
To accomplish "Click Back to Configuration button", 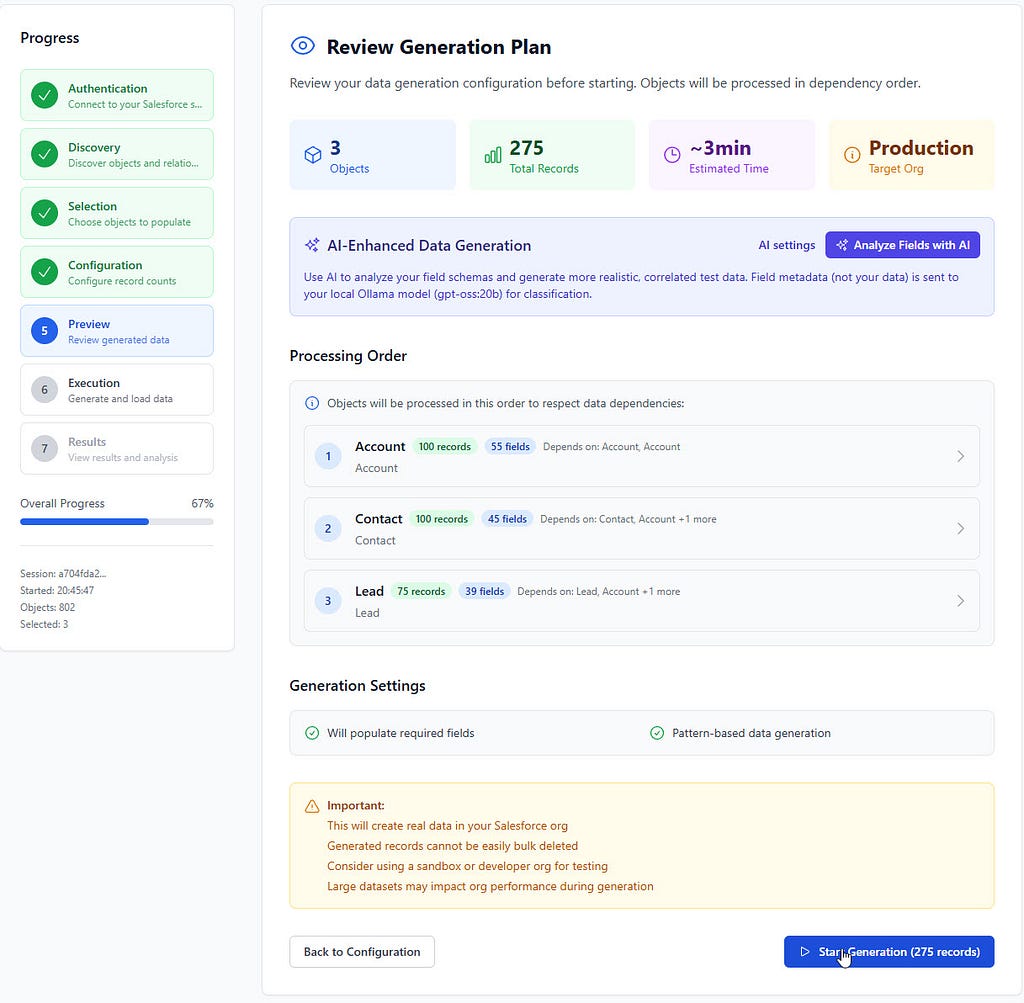I will click(362, 951).
